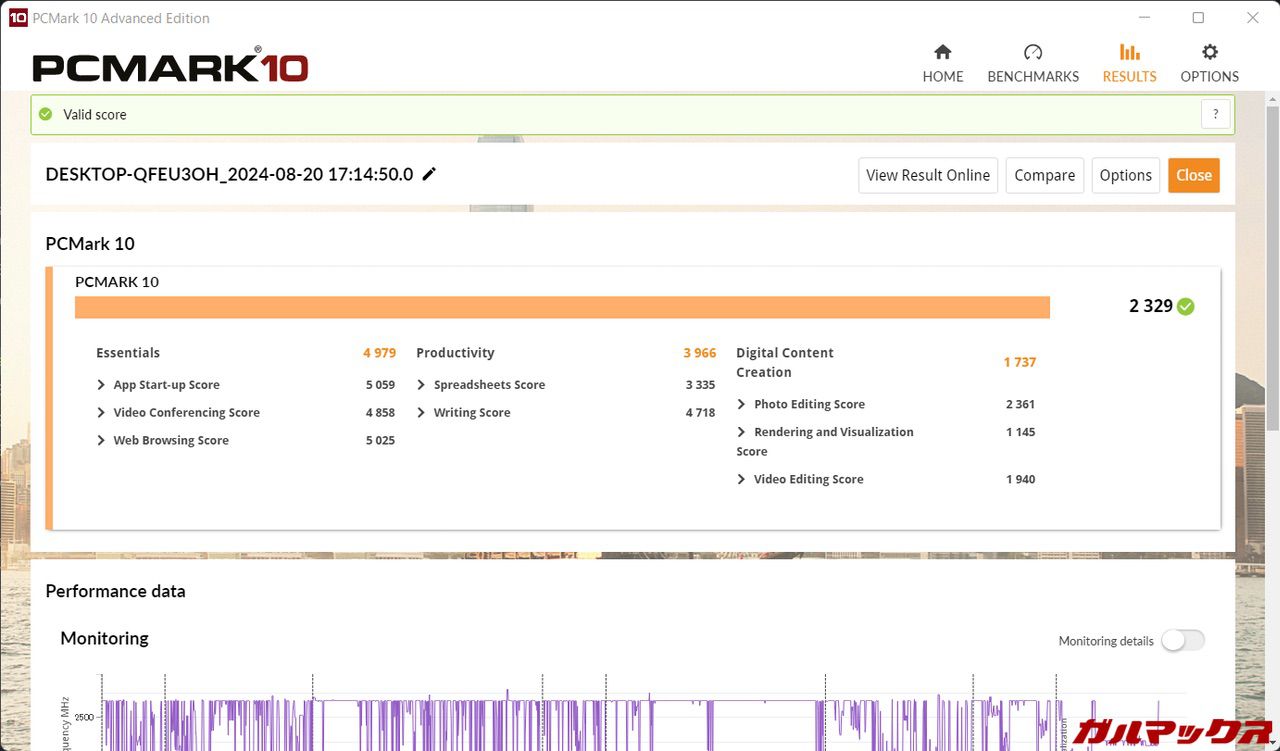
Task: Expand the App Start-up Score row
Action: click(x=101, y=385)
